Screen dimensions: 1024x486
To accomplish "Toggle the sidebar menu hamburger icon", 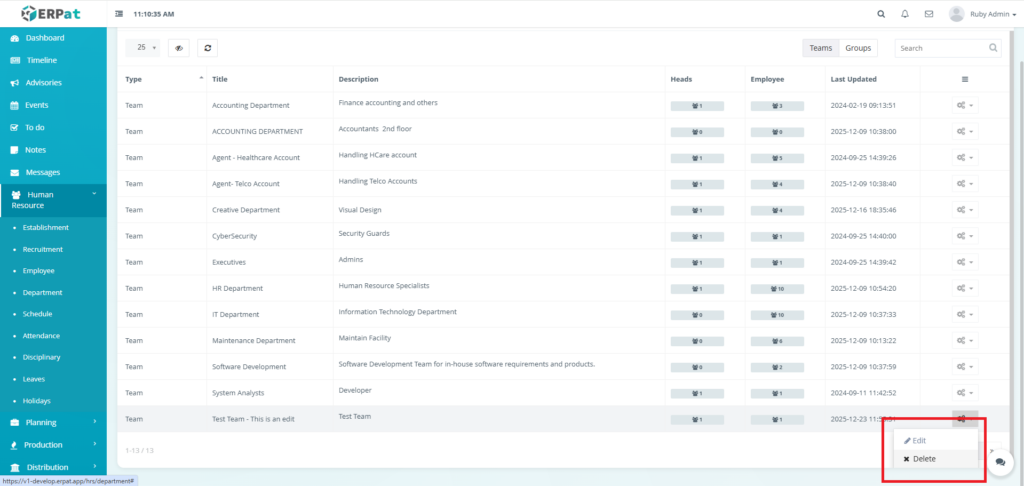I will 120,14.
